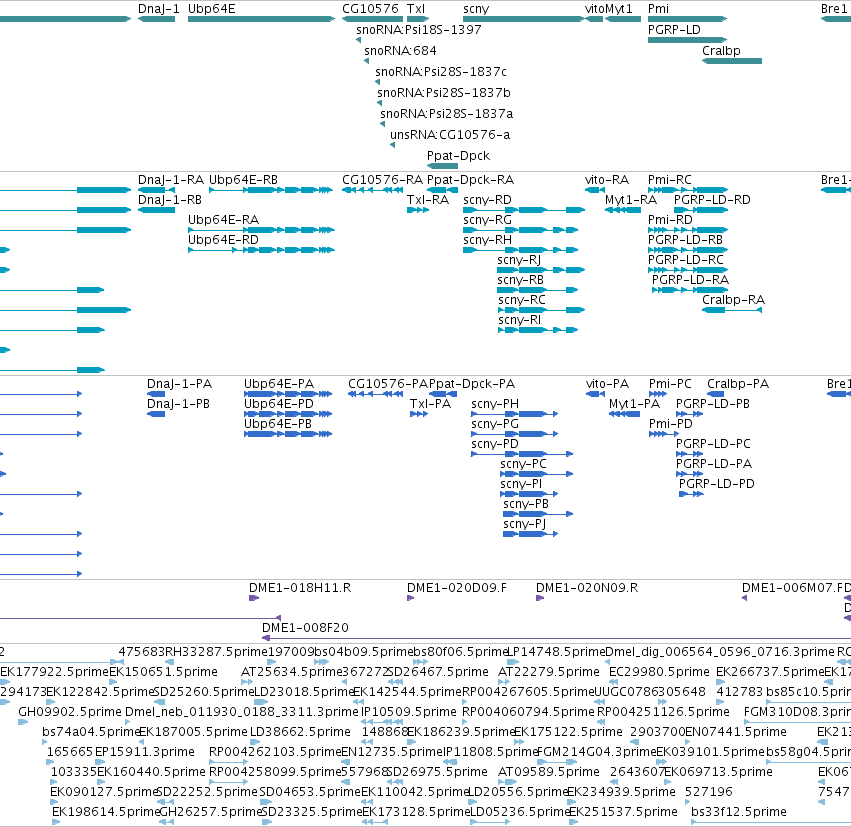Click the AT25634.5prime EST label
This screenshot has width=851, height=827.
[291, 672]
